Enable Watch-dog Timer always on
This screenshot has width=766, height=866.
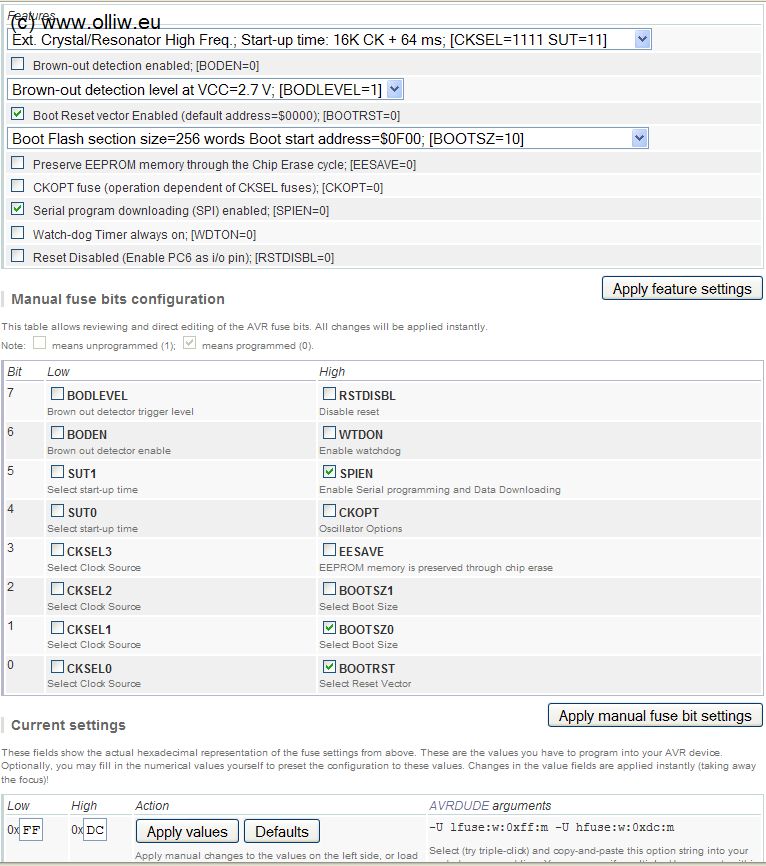point(18,233)
